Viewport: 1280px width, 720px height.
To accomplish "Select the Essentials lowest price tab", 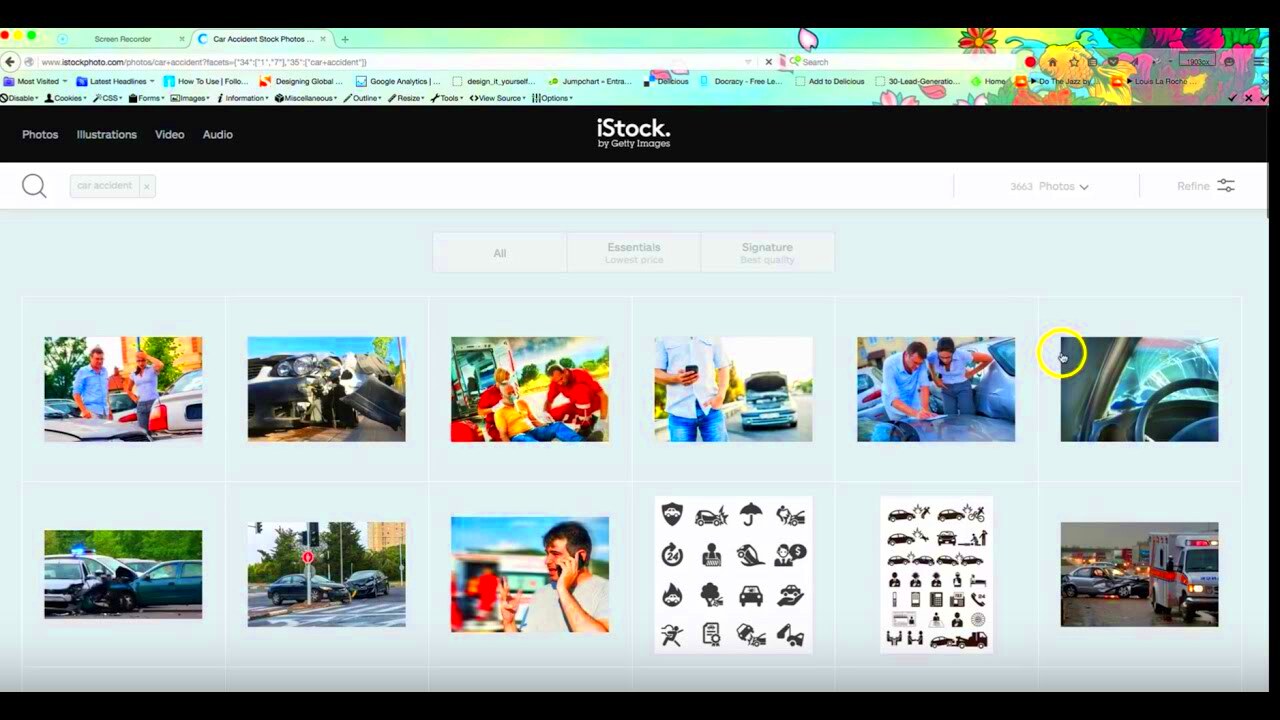I will pyautogui.click(x=634, y=253).
